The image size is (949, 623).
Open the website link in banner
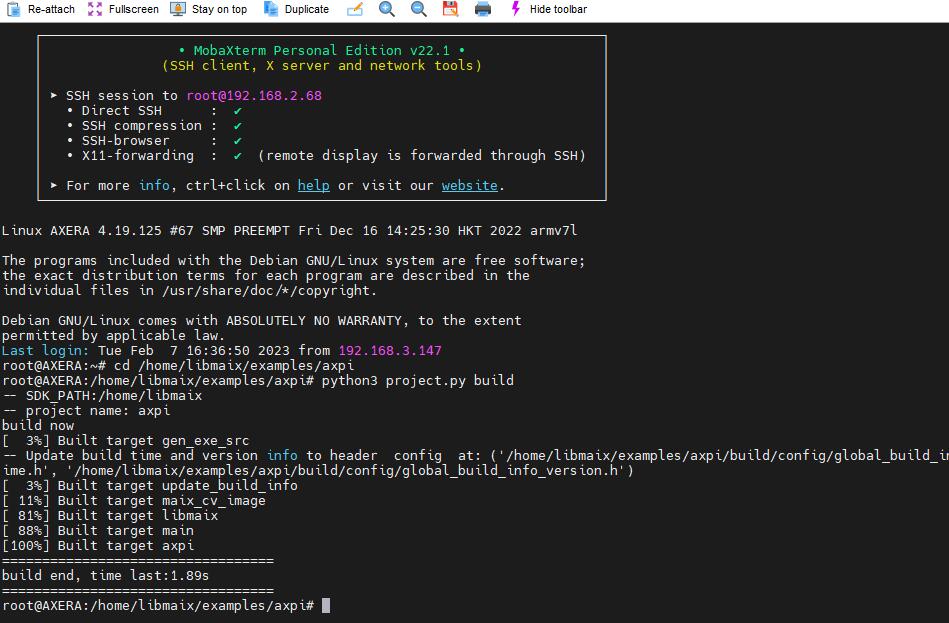tap(470, 185)
